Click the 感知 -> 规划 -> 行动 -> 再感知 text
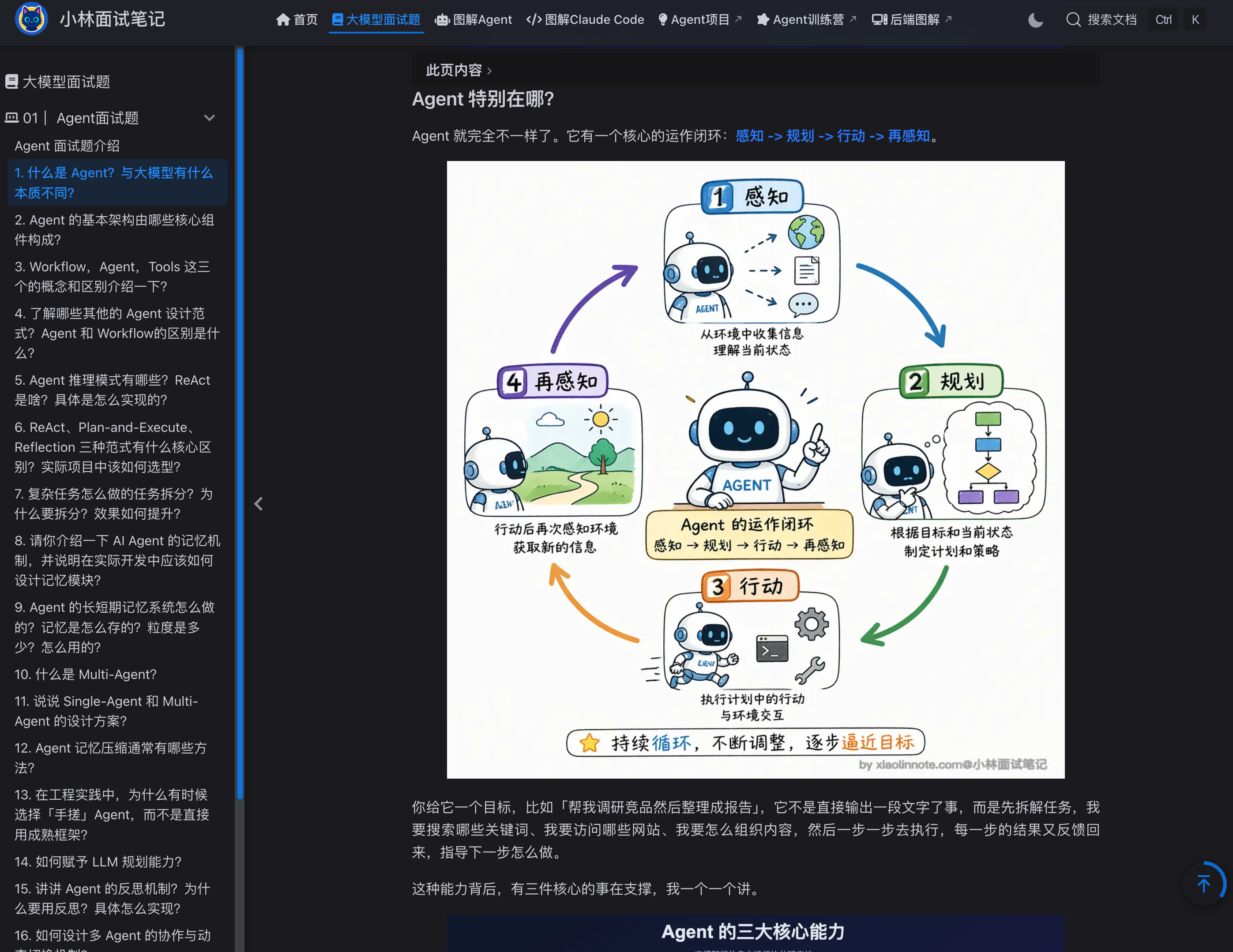The image size is (1233, 952). [832, 136]
